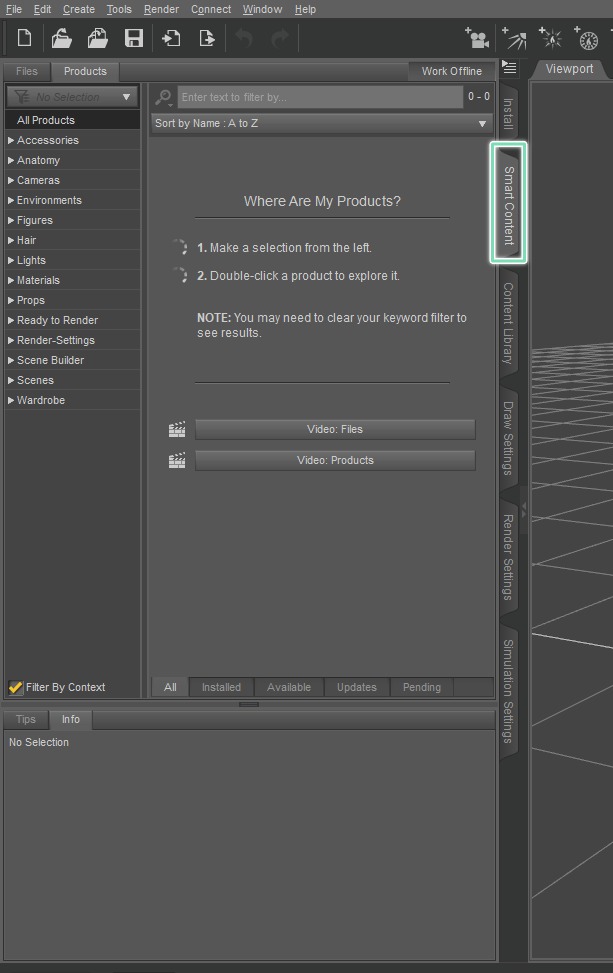
Task: Expand the Materials category
Action: 11,280
